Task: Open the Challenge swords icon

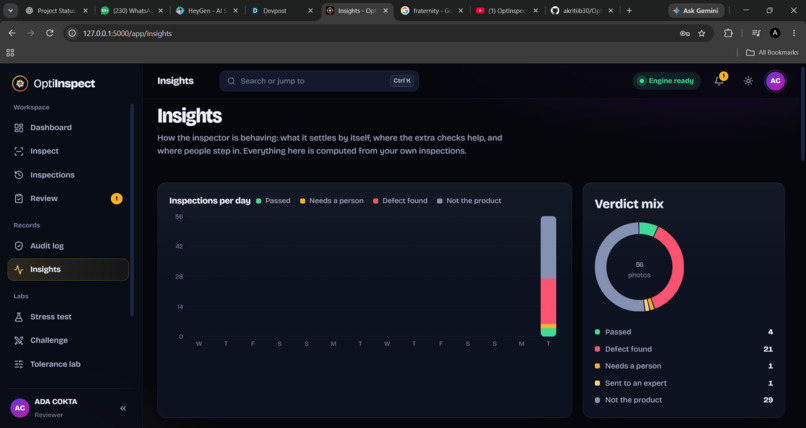Action: [19, 340]
